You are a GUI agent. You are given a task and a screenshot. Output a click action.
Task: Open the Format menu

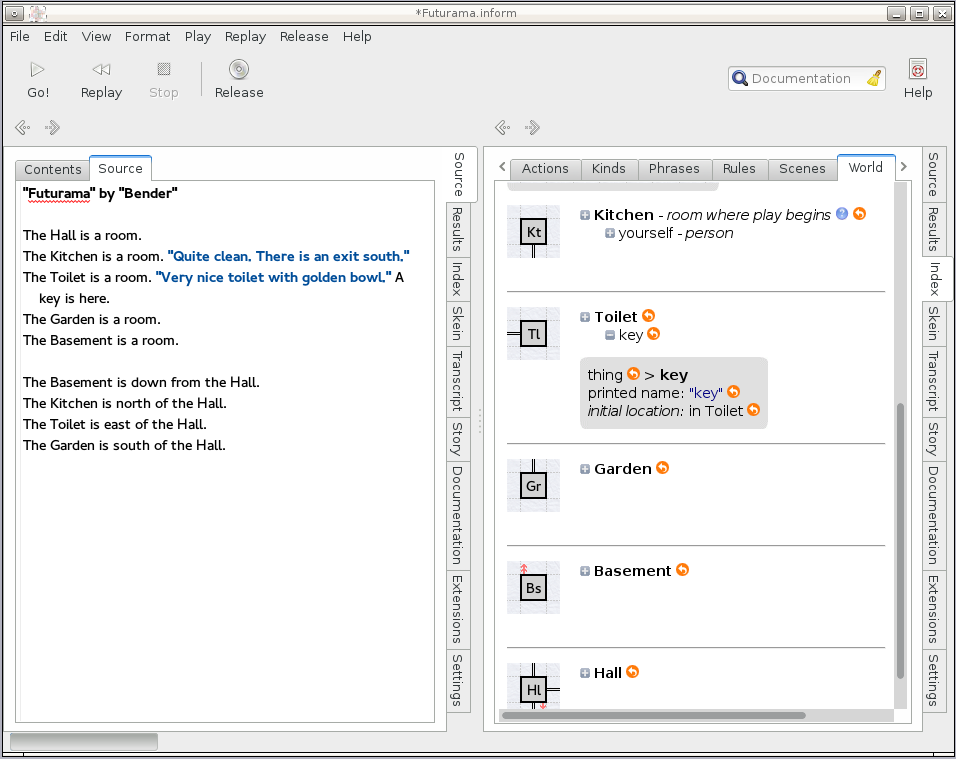click(x=148, y=37)
